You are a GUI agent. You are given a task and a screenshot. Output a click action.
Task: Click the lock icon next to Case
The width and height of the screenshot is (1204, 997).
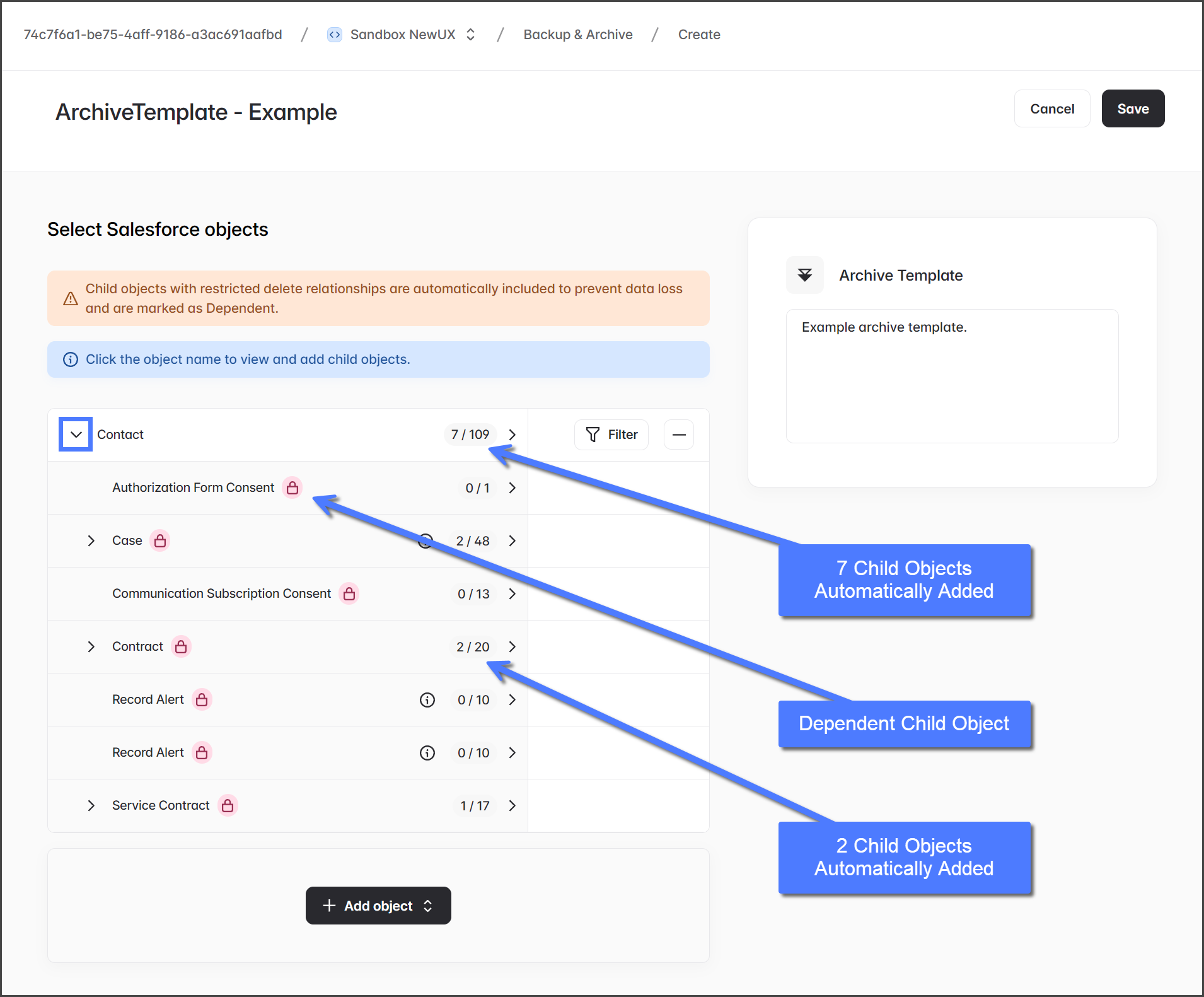160,540
